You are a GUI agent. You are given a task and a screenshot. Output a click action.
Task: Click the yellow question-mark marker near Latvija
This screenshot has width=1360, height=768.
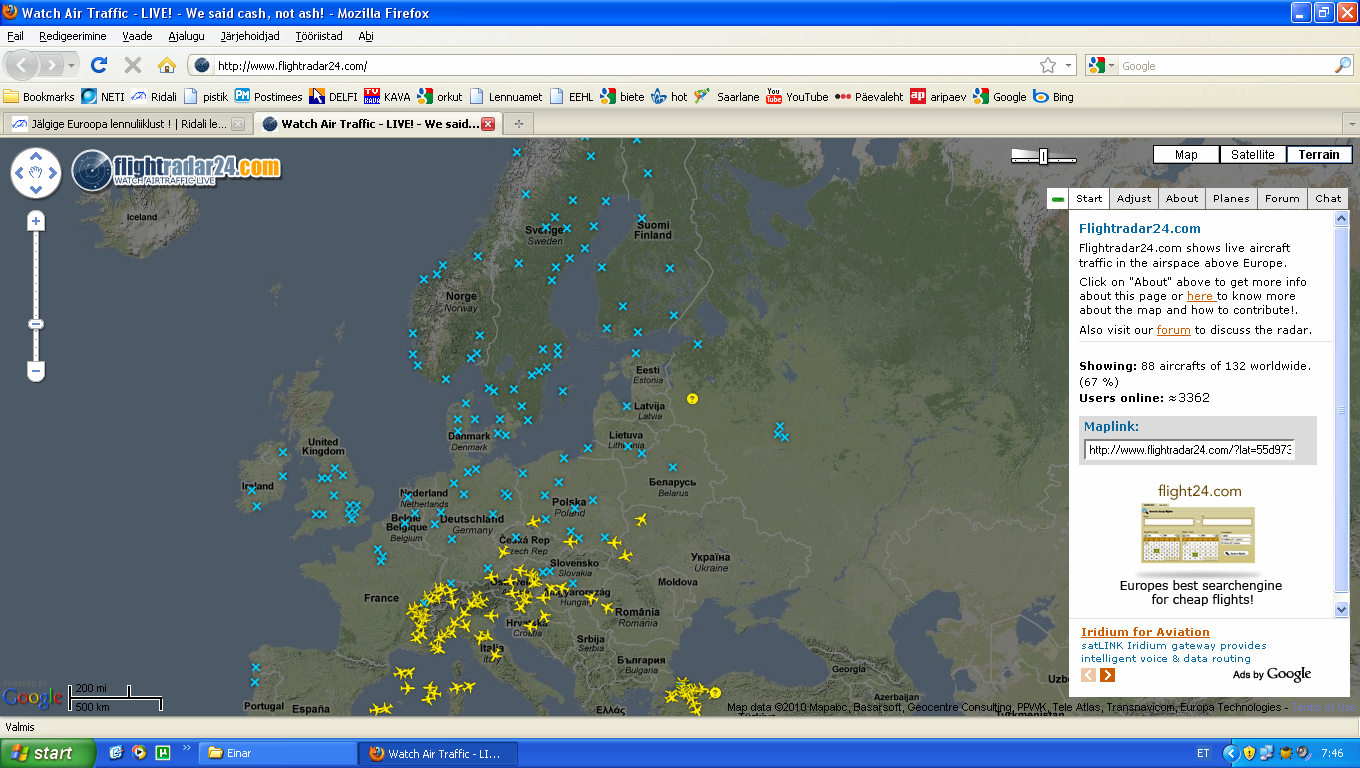coord(691,399)
